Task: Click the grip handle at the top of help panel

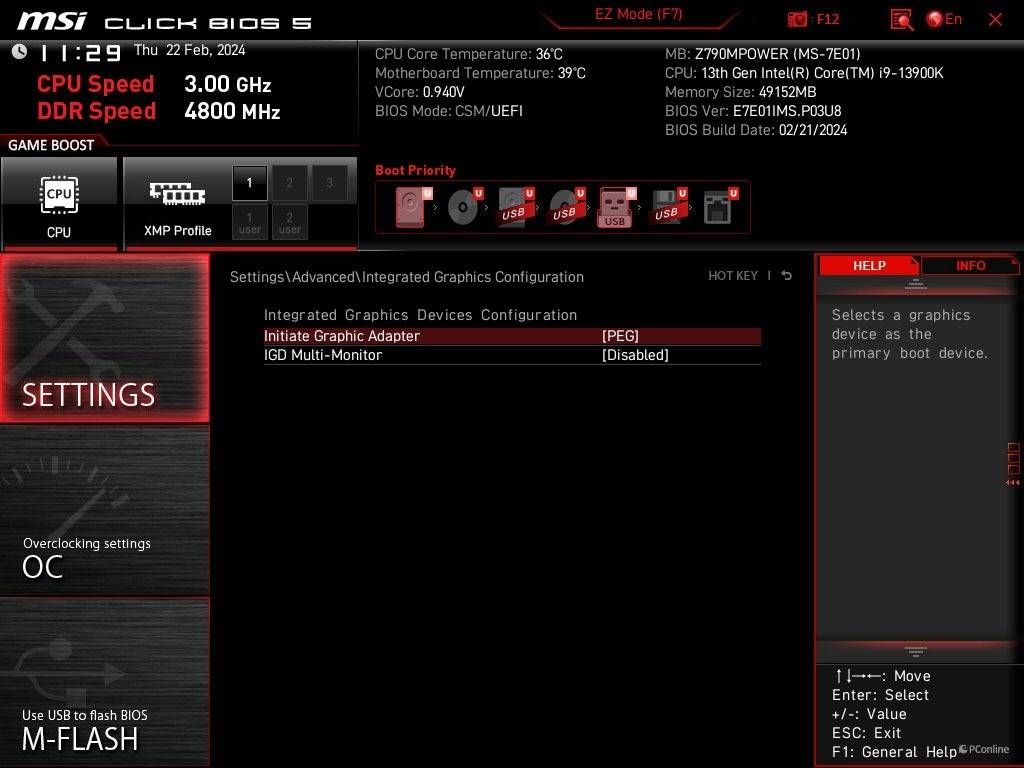Action: coord(916,284)
